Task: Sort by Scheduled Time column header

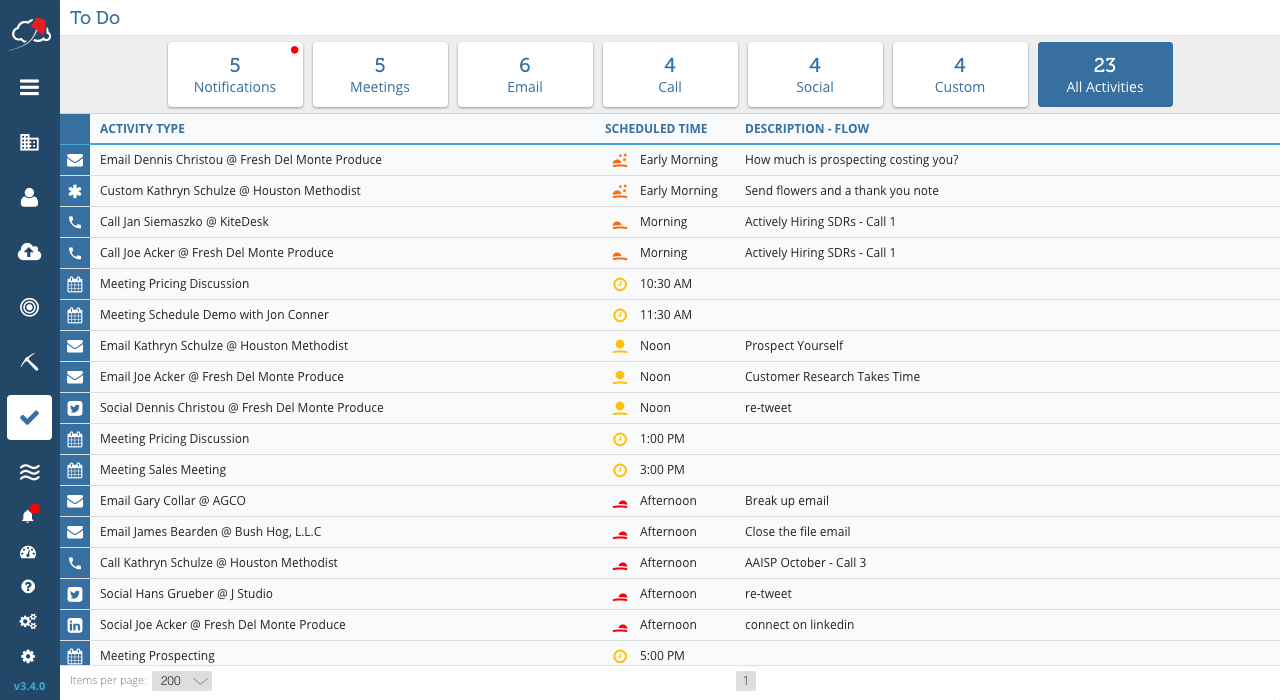Action: (656, 129)
